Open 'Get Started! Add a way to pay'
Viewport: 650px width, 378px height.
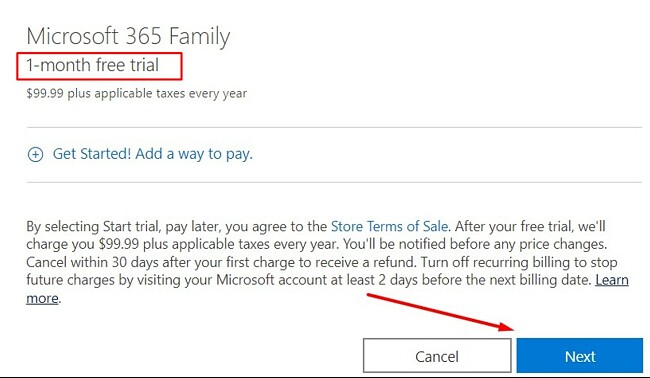coord(153,154)
